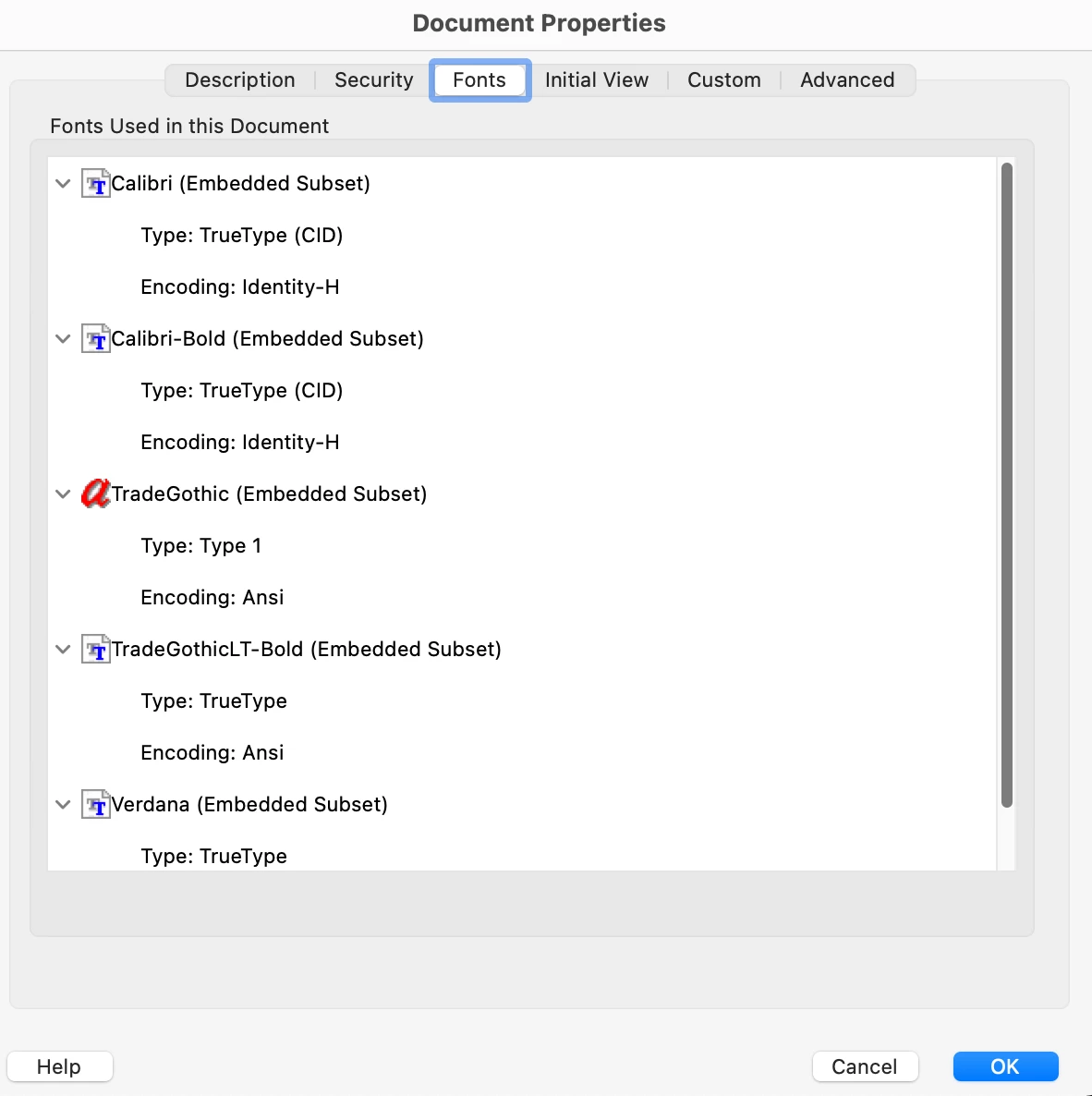Switch to the Advanced tab
Screen dimensions: 1092x1096
[847, 79]
